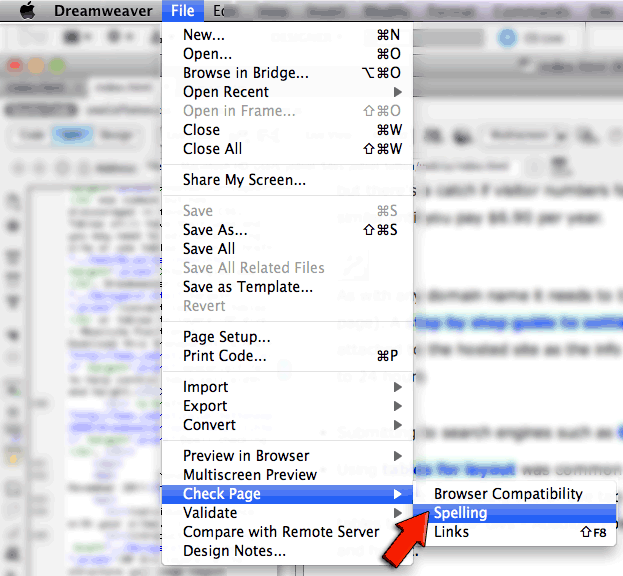
Task: Select Print Code... menu item
Action: (x=288, y=356)
